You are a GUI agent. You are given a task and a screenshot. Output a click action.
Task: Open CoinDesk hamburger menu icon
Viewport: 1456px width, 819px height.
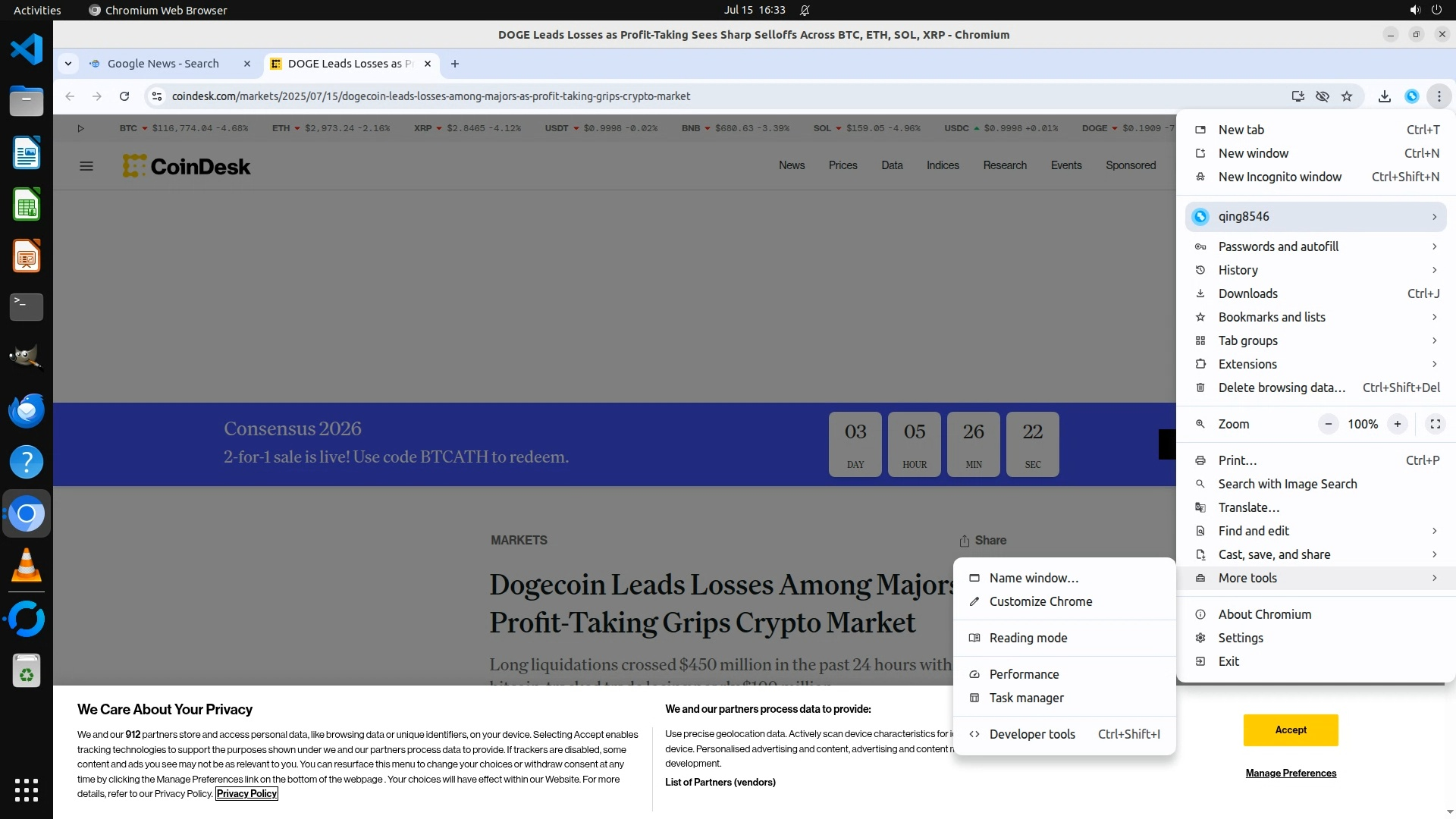coord(86,166)
